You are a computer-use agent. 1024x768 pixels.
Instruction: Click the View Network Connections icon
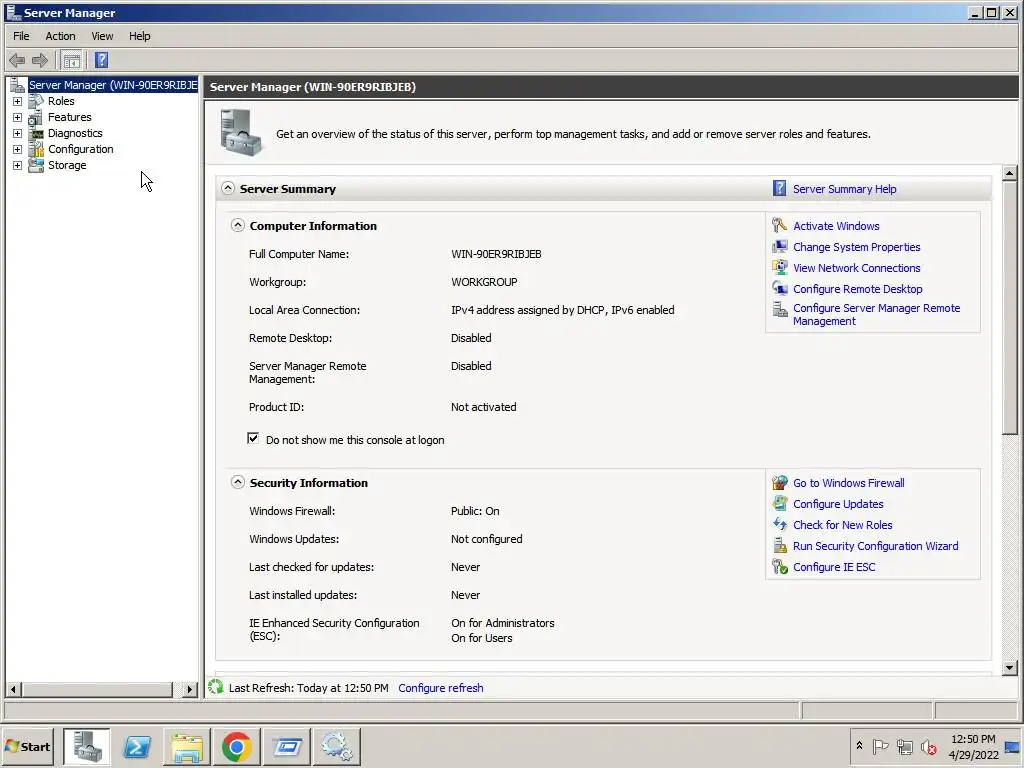(780, 268)
